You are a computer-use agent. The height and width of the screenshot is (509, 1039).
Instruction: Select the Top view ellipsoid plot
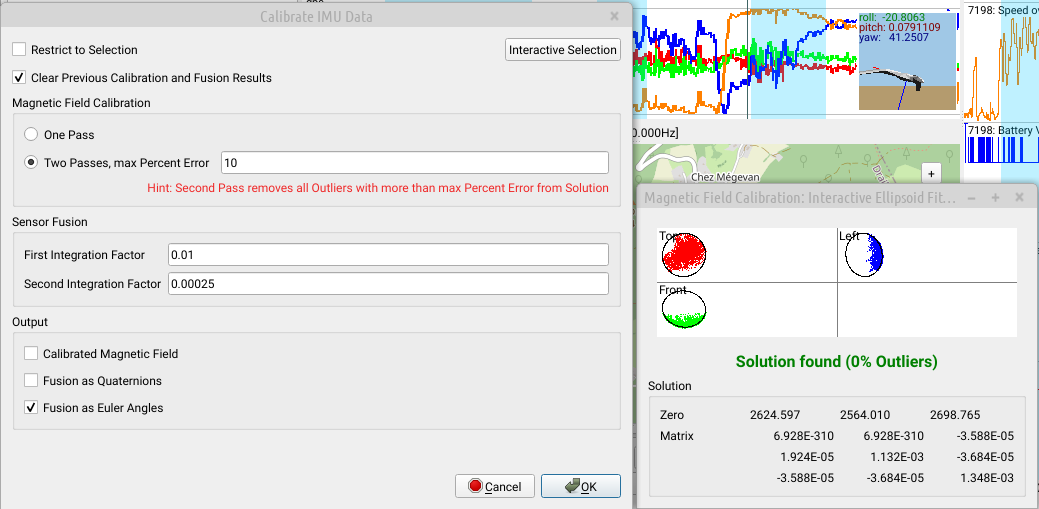pos(684,255)
